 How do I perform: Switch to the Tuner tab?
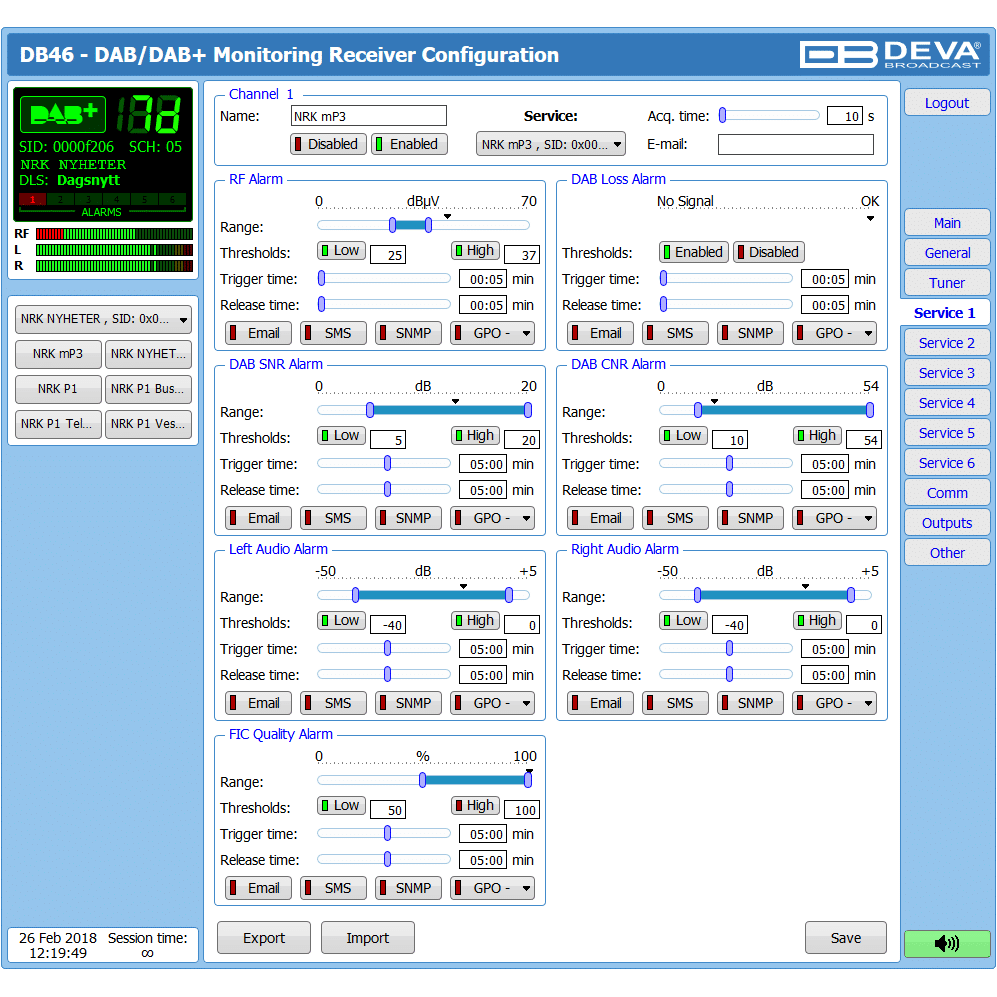pos(946,283)
